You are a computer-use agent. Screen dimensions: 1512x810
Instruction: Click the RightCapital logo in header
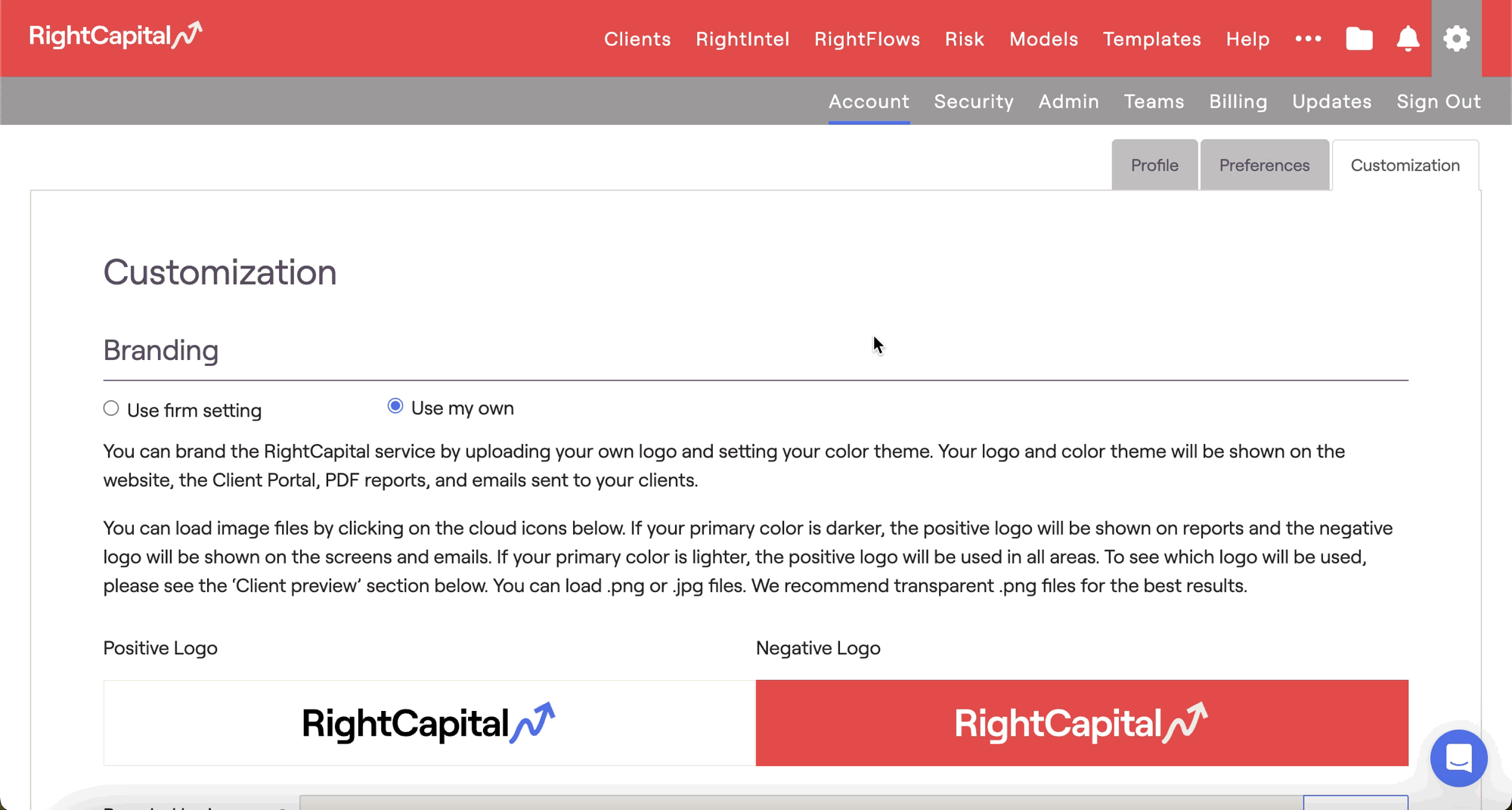click(x=116, y=36)
